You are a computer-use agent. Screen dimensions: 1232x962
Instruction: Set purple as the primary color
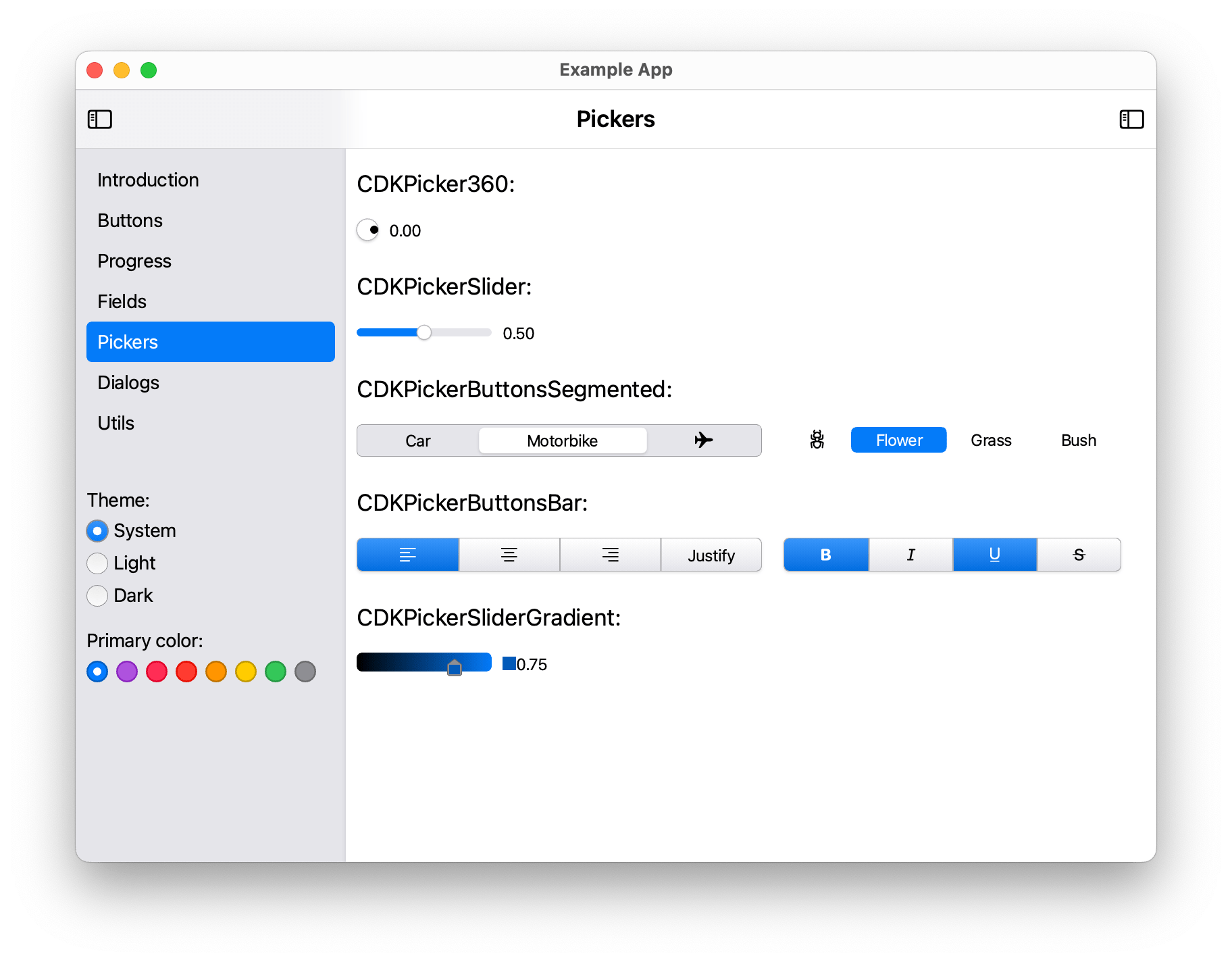click(127, 672)
